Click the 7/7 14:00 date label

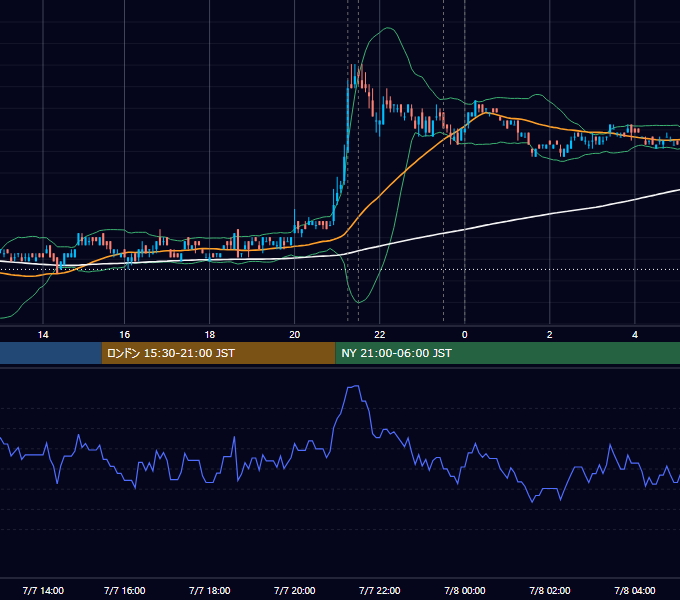43,590
